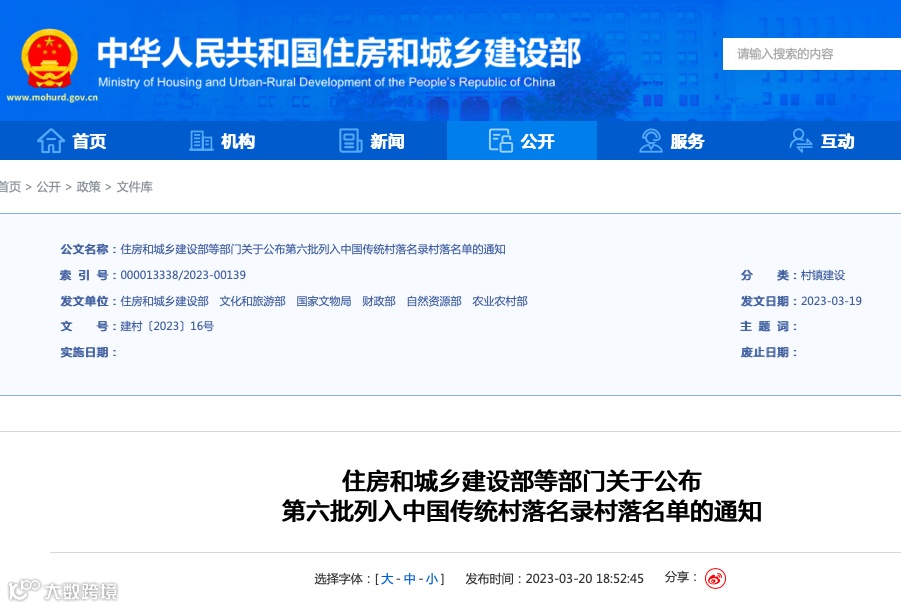
Task: Open the 机构 navigation tab
Action: tap(222, 141)
